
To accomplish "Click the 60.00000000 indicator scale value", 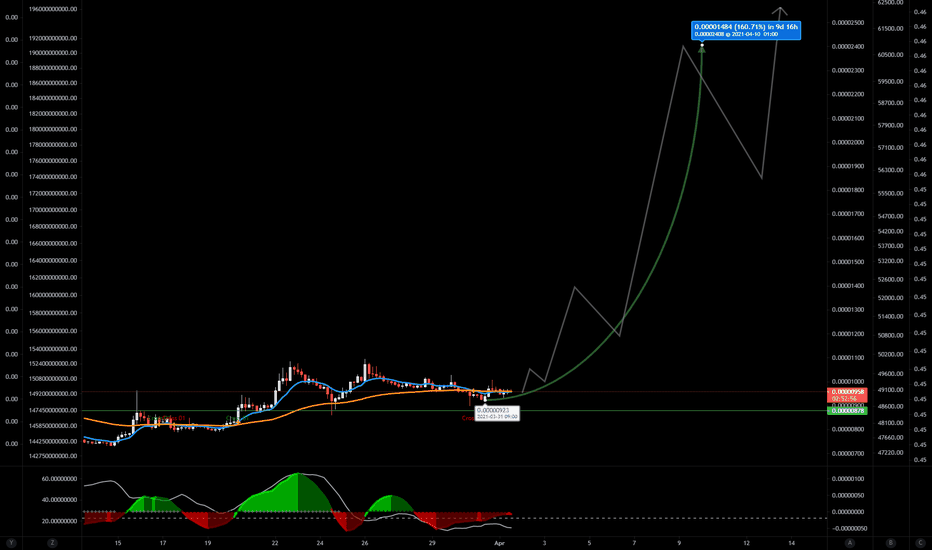I will (x=59, y=479).
